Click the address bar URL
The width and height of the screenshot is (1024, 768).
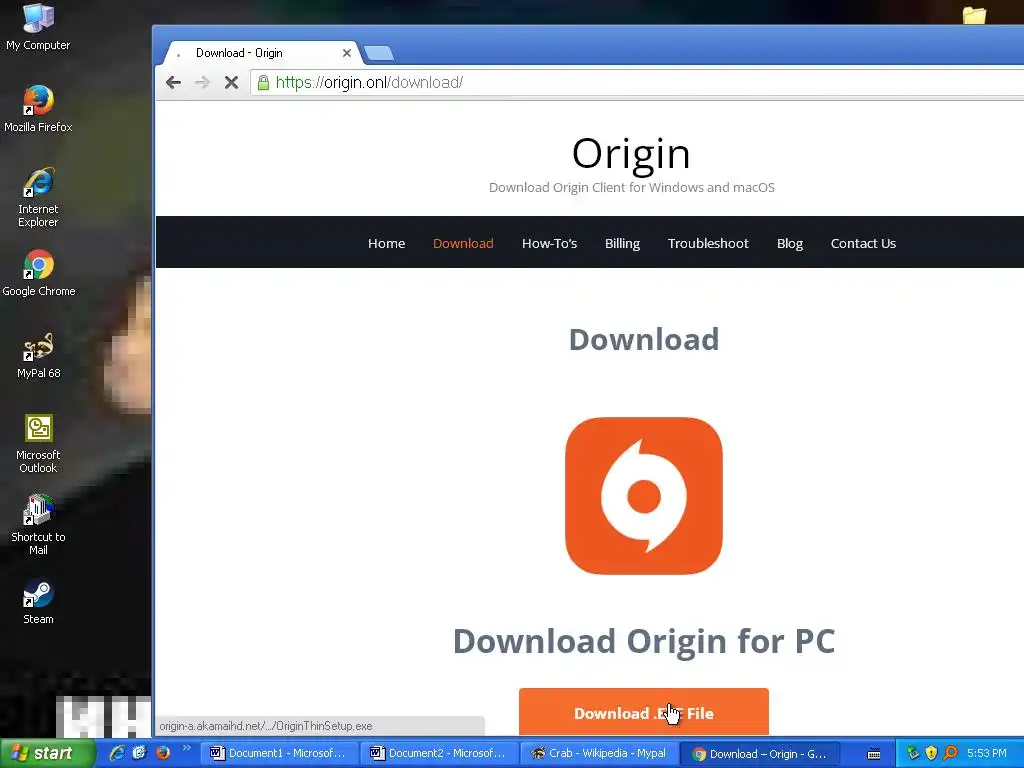[370, 82]
